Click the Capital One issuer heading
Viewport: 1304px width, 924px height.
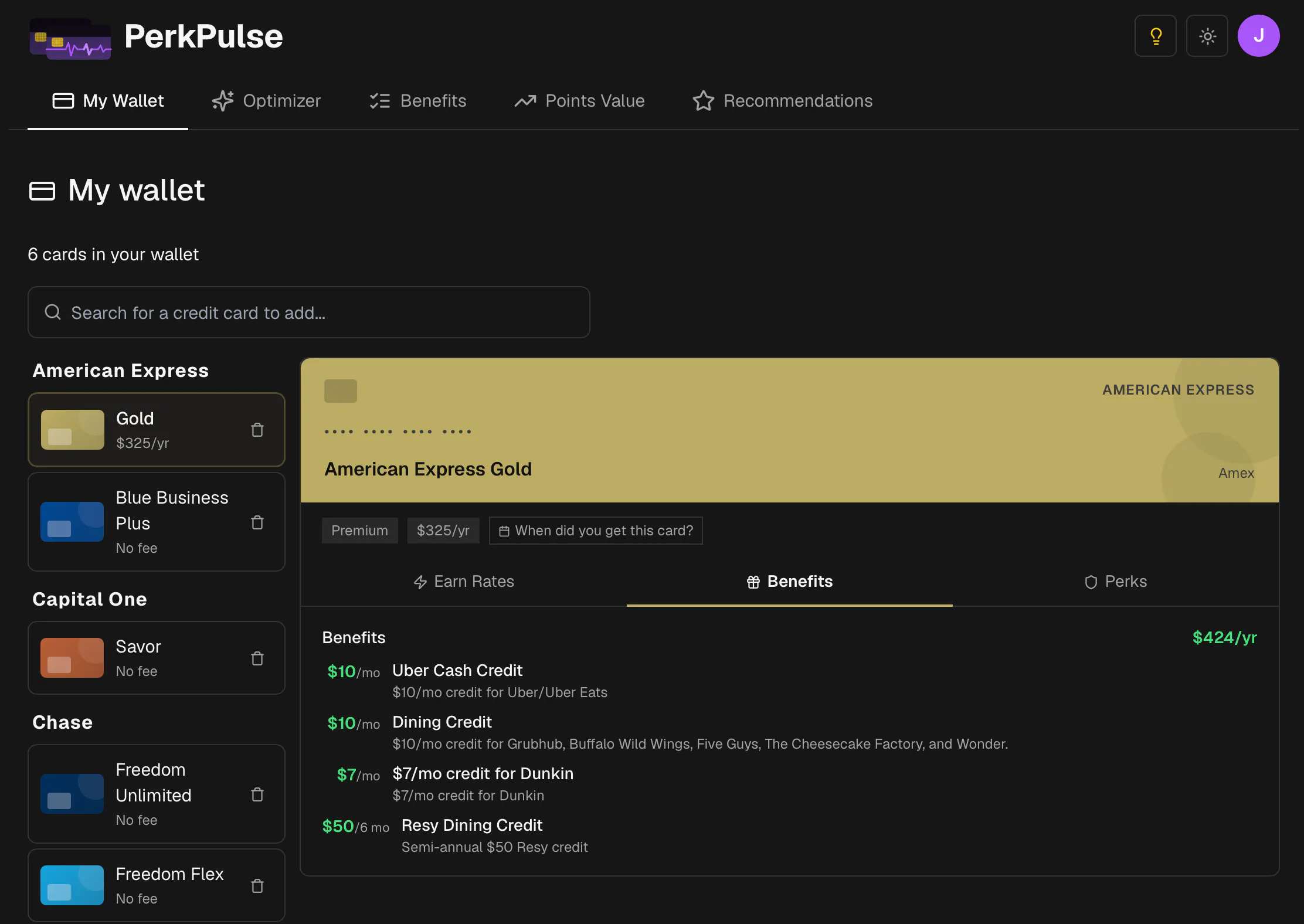(90, 599)
